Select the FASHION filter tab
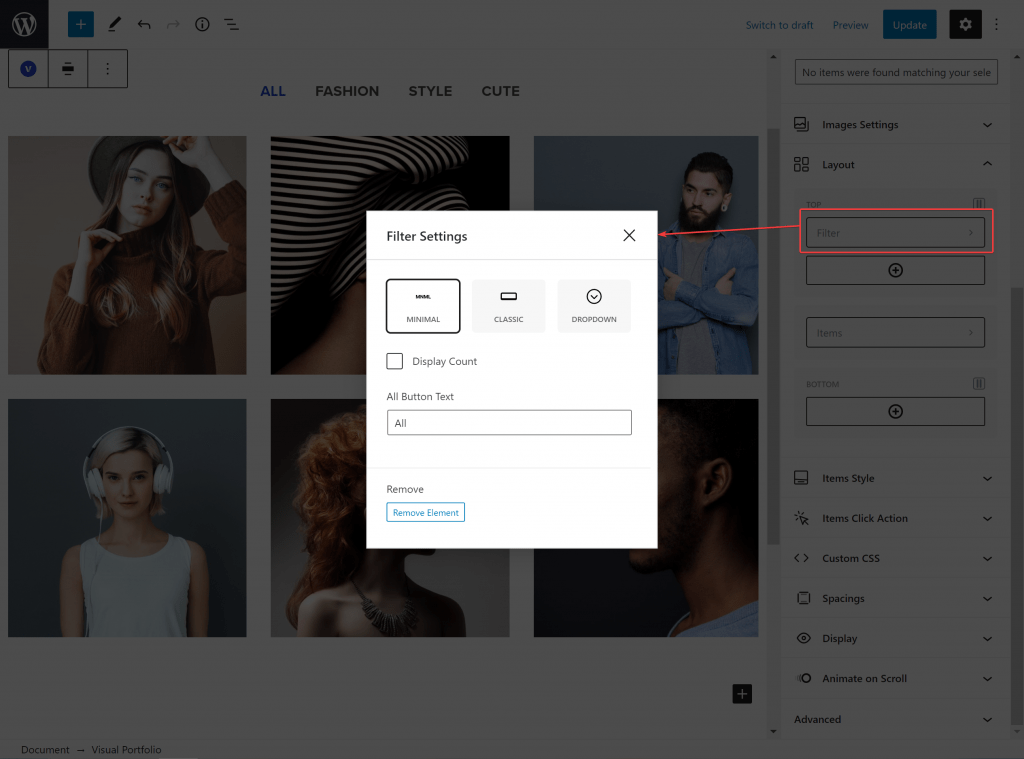 pos(347,91)
